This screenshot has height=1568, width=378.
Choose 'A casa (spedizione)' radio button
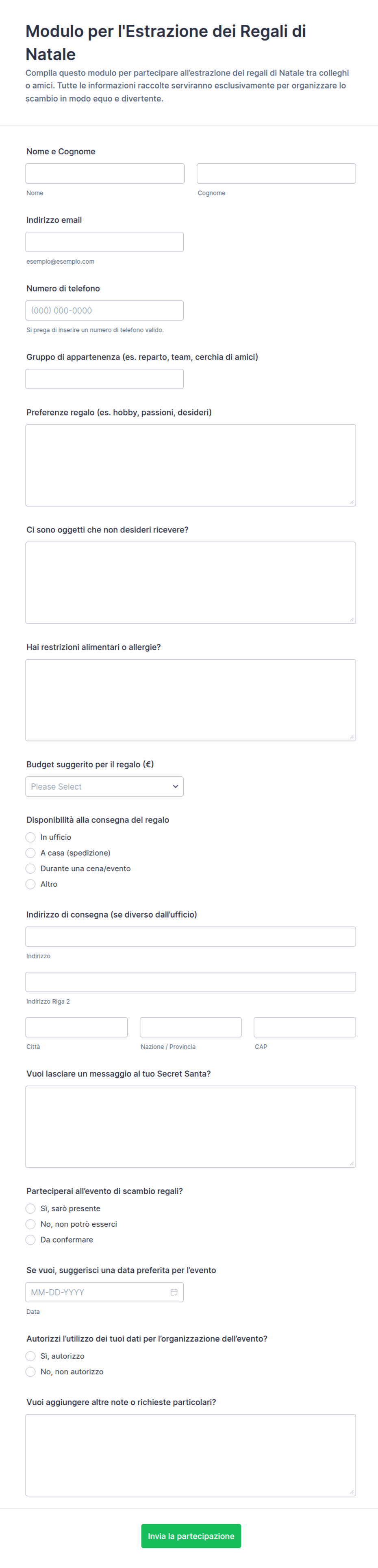(x=30, y=853)
